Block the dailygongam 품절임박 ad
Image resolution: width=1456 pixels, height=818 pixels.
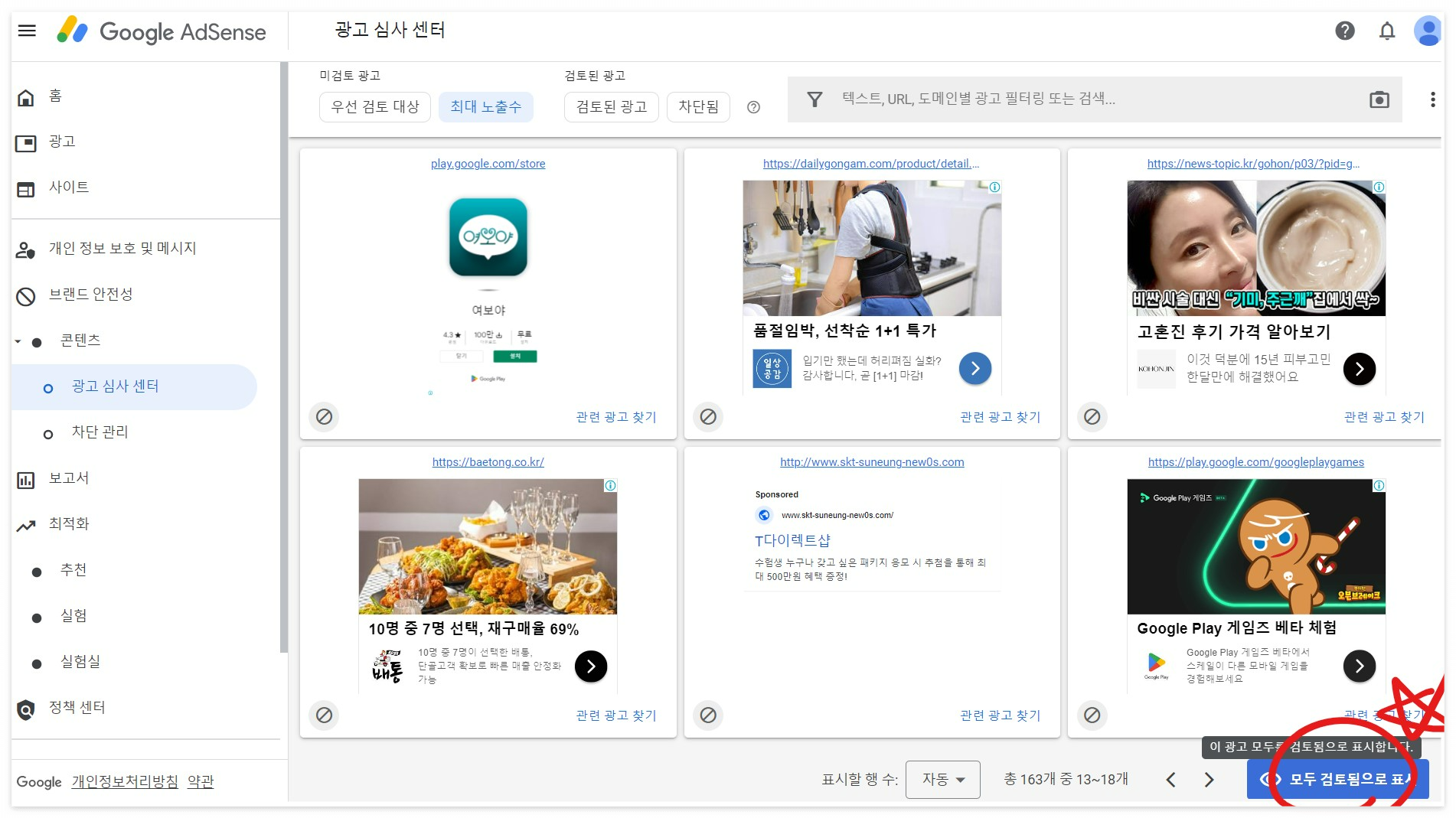pos(708,416)
